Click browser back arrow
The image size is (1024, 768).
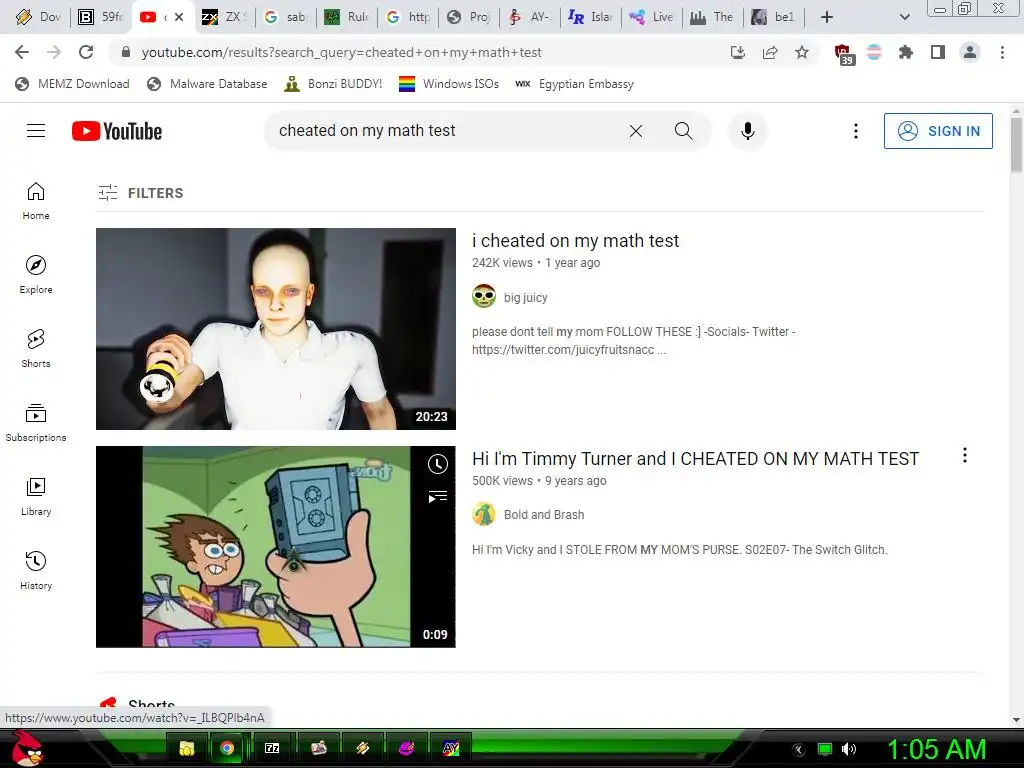pyautogui.click(x=22, y=52)
